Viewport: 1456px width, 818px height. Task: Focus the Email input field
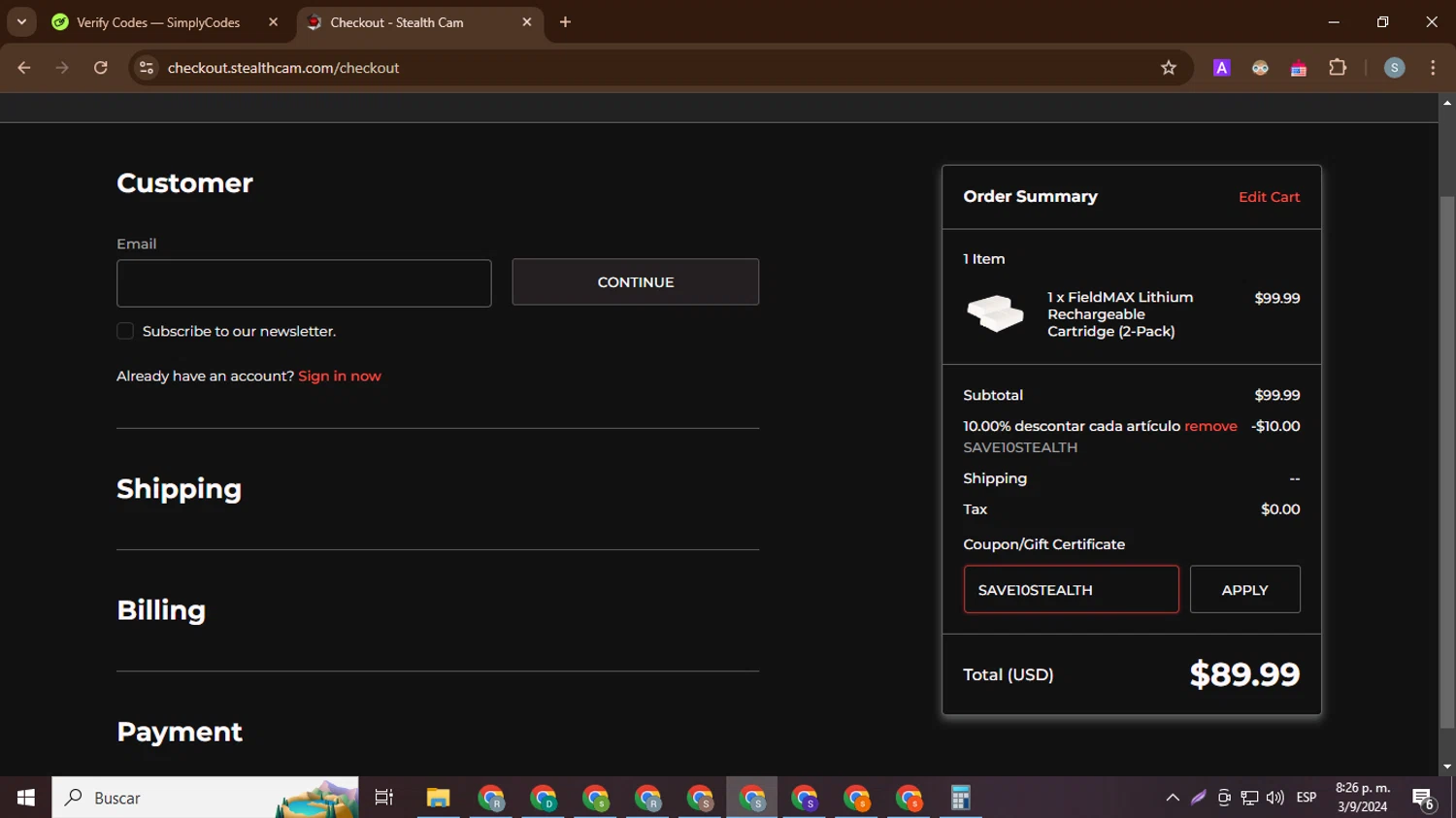(x=304, y=283)
